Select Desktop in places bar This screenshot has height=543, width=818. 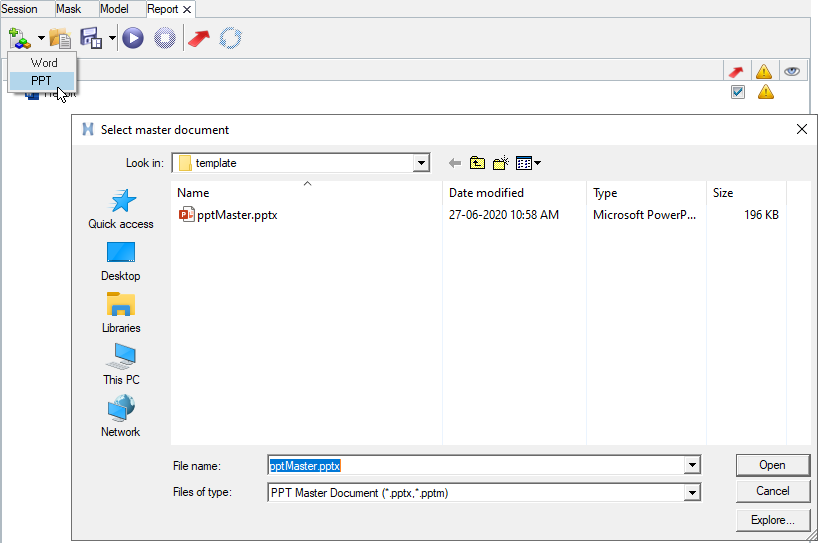(121, 261)
